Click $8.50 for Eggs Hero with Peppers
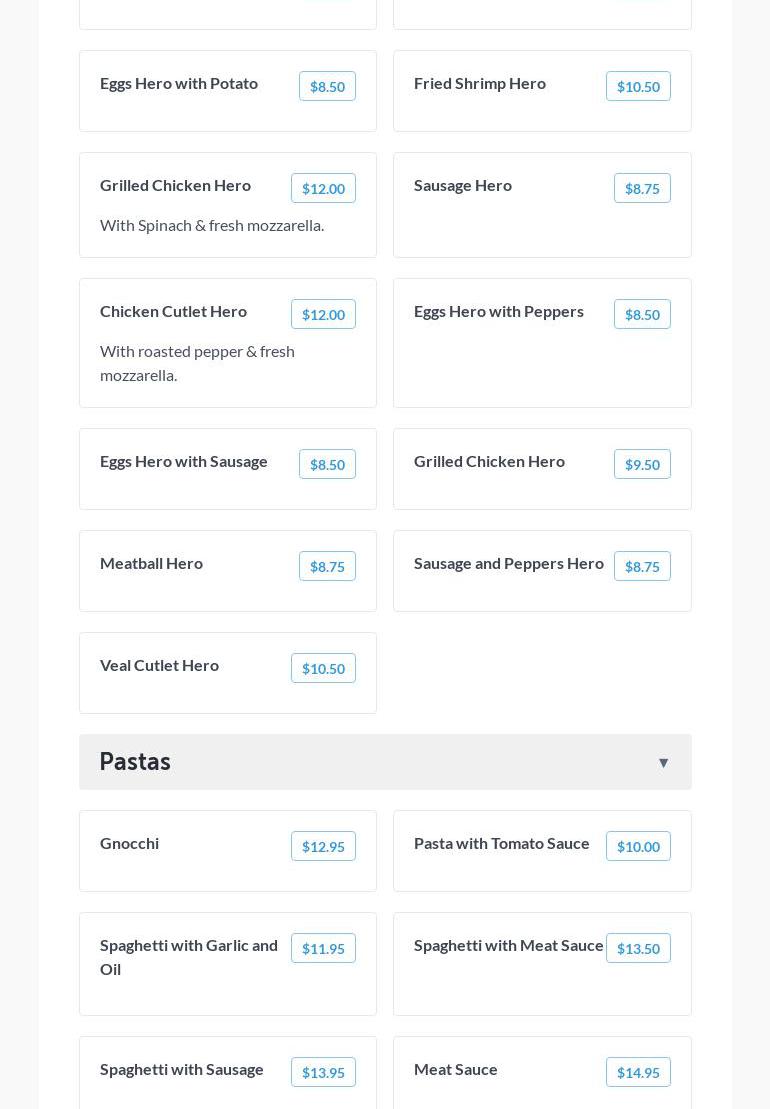This screenshot has height=1109, width=770. pos(642,315)
